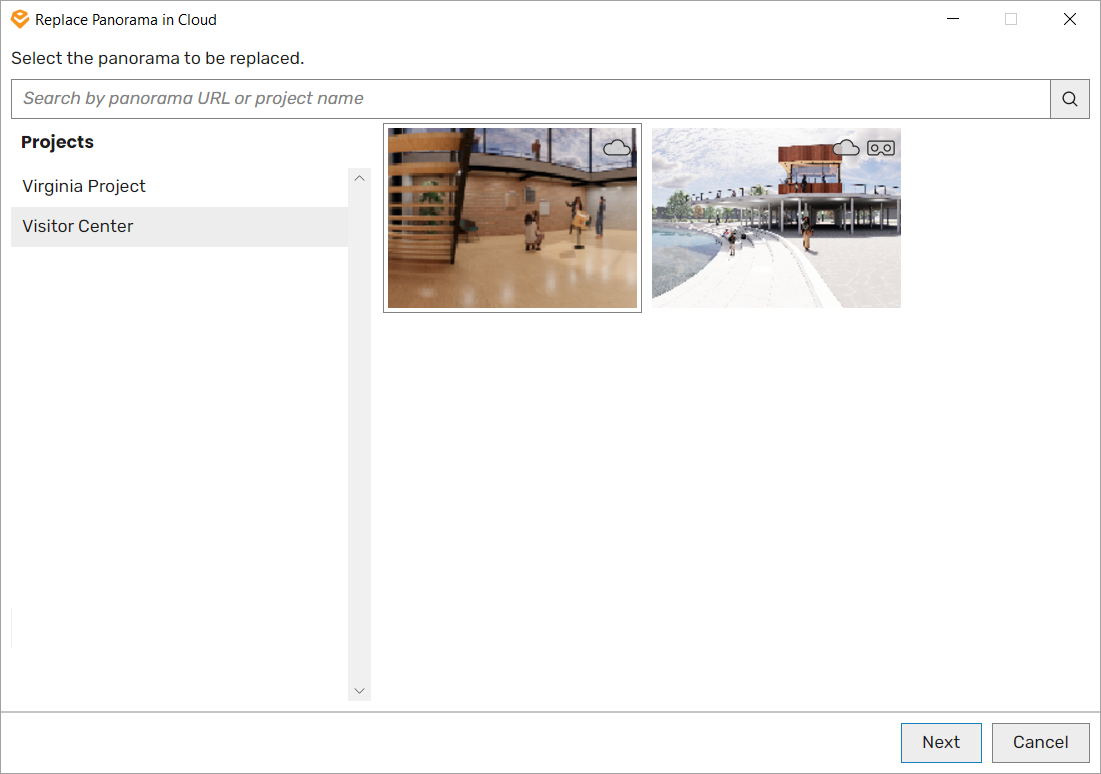Click the Enscape logo in title bar
This screenshot has height=774, width=1101.
click(20, 20)
